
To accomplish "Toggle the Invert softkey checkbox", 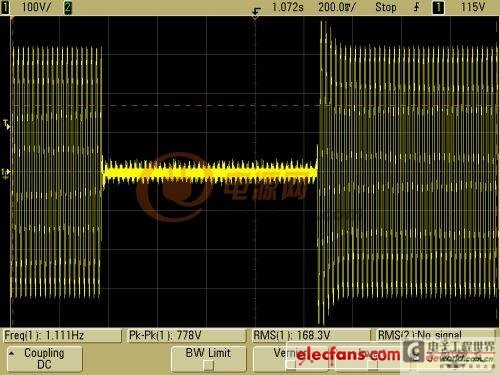I will pos(373,366).
